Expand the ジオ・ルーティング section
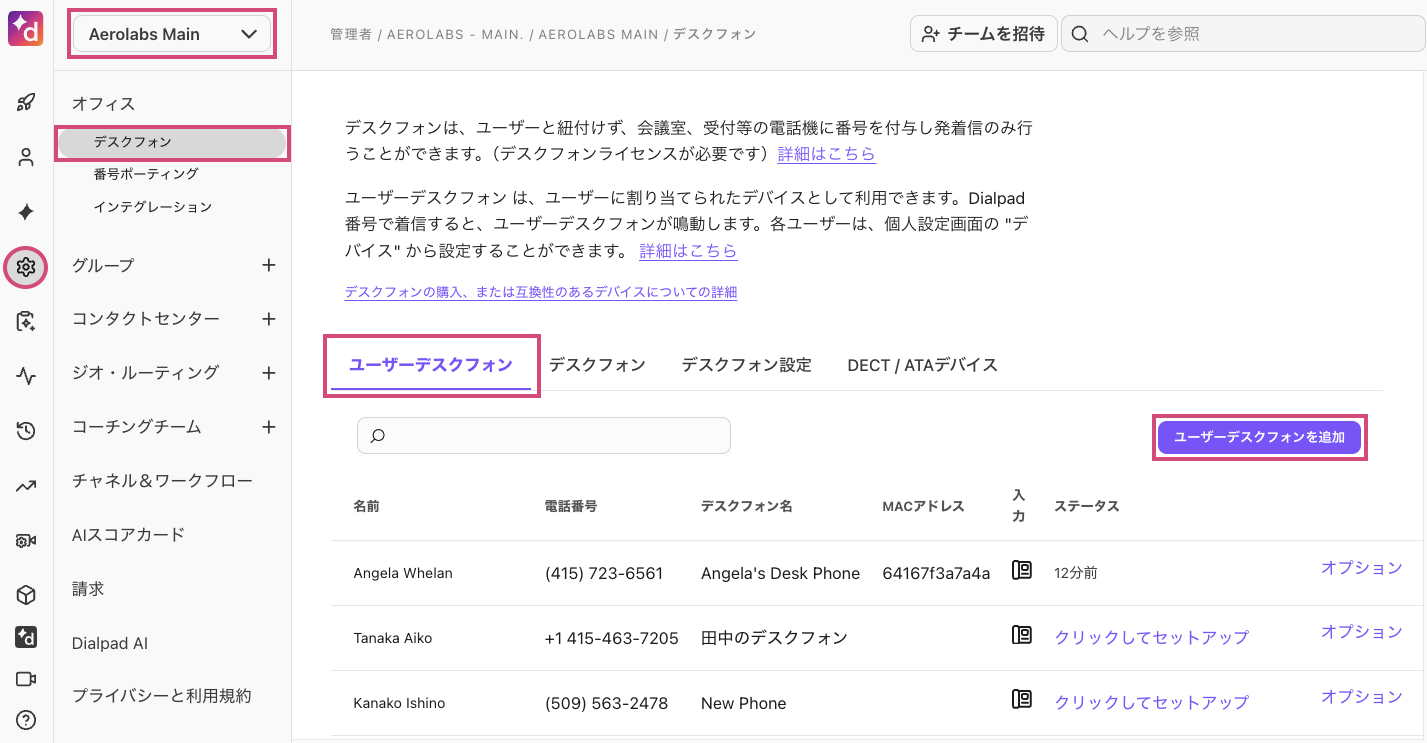Screen dimensions: 1427x743 click(268, 372)
